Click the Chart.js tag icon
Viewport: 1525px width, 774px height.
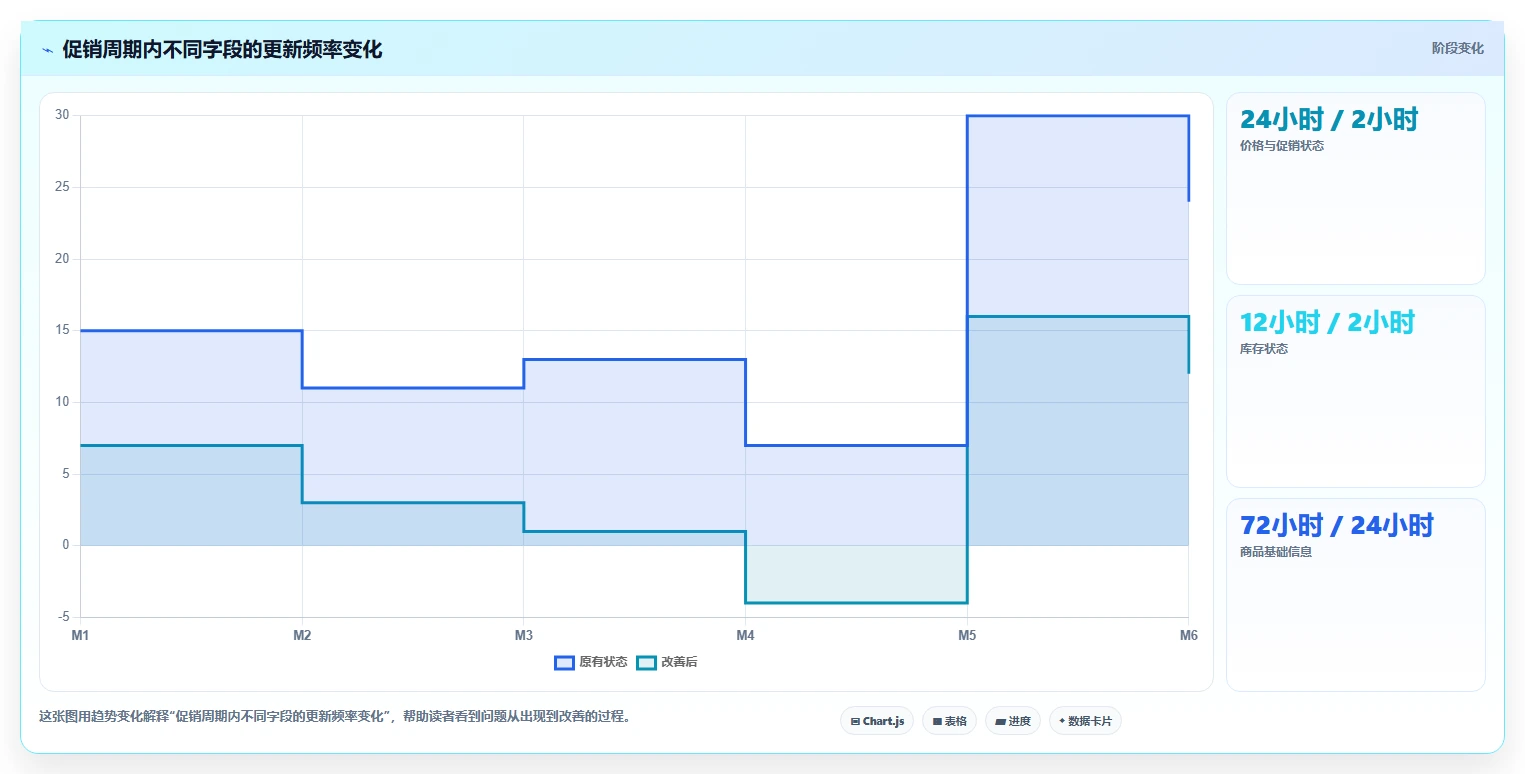855,721
